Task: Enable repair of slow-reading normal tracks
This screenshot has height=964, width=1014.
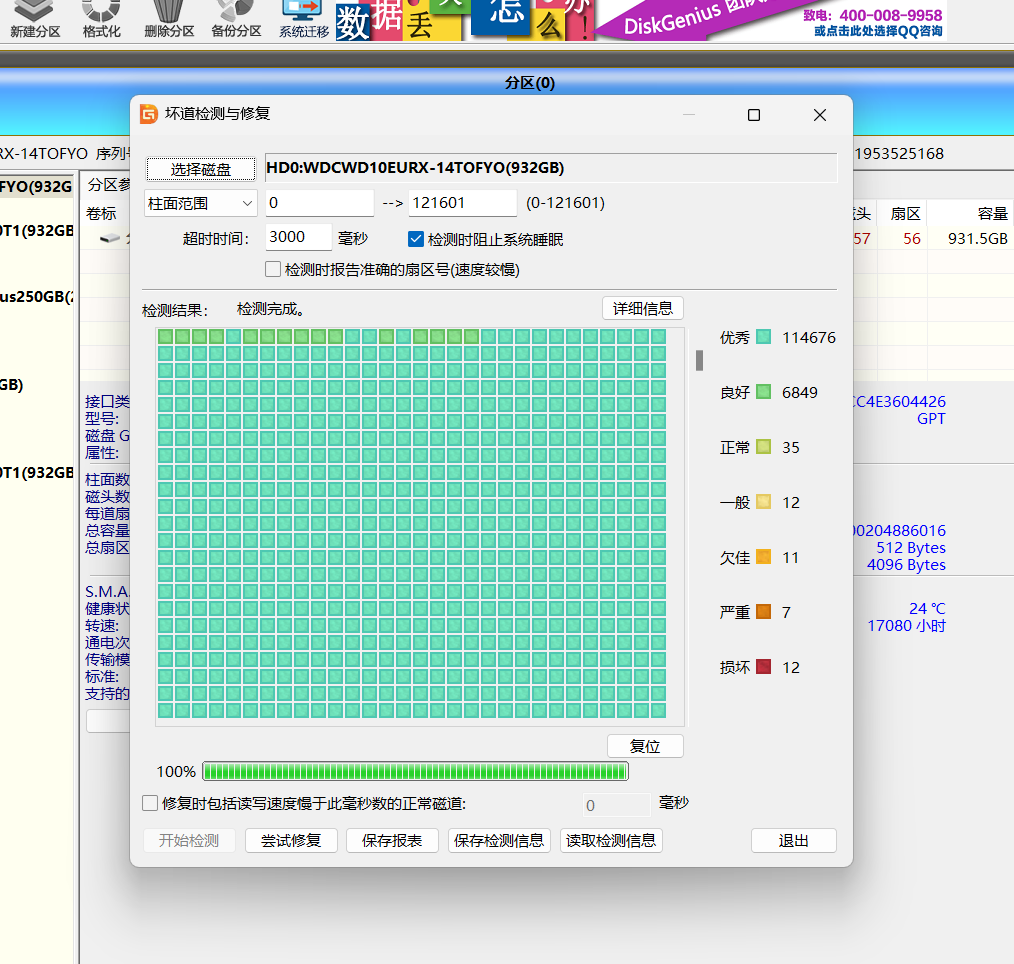Action: coord(150,802)
